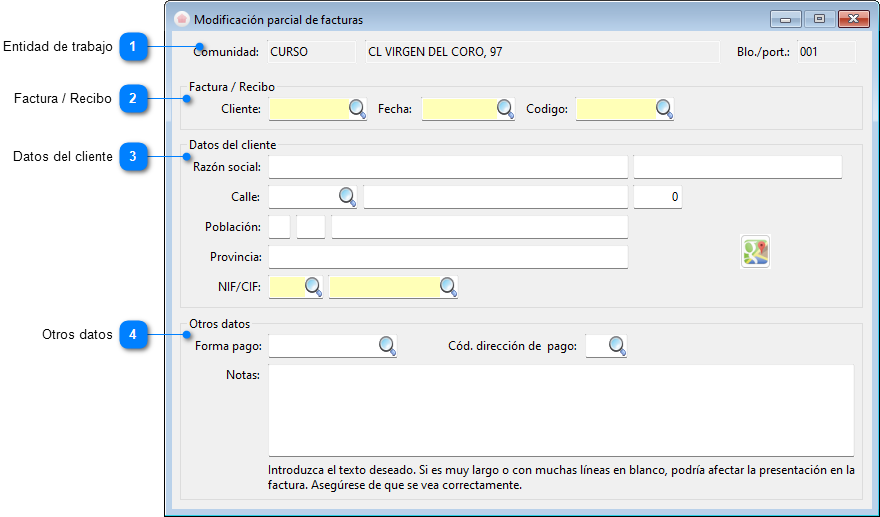
Task: Click the first Razón social text field
Action: [x=447, y=167]
